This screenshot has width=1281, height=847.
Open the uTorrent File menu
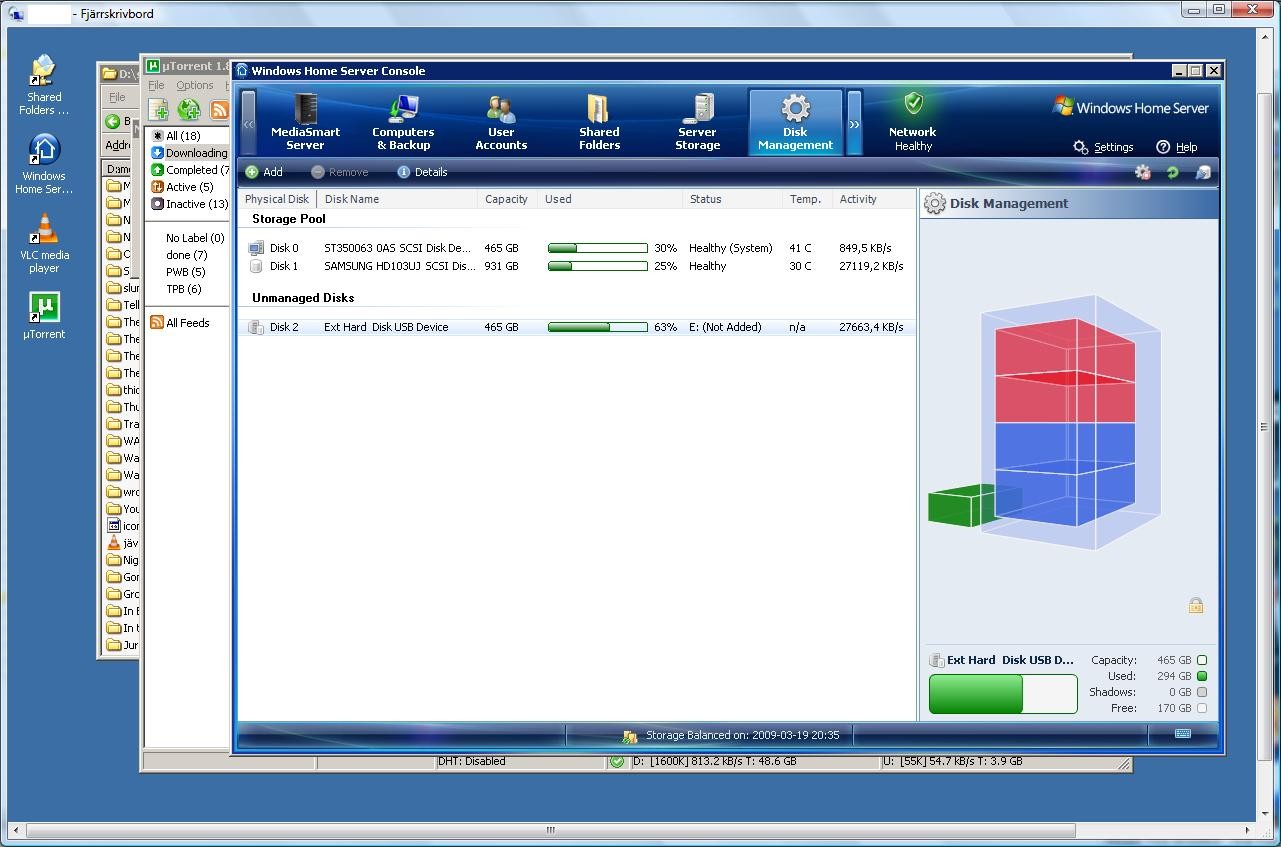tap(156, 86)
